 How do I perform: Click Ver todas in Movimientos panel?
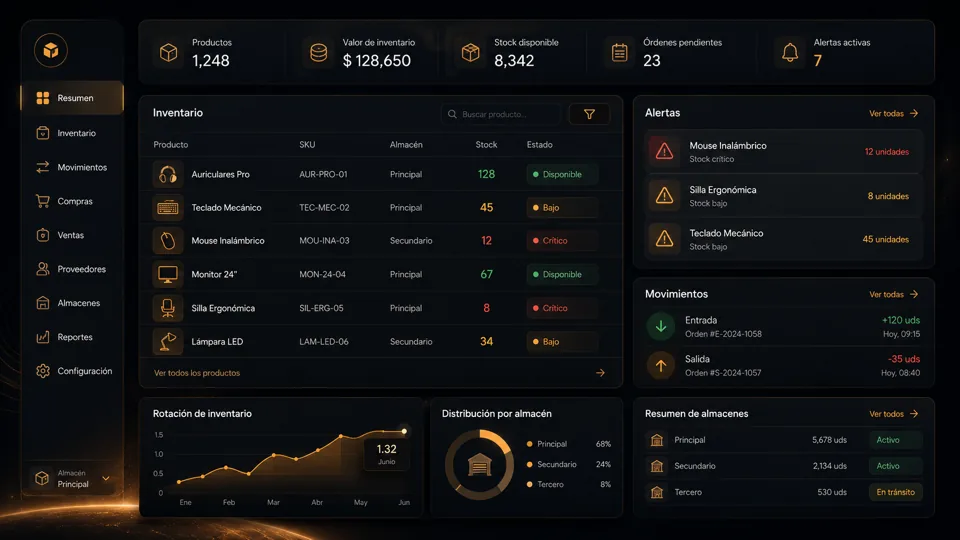point(893,294)
